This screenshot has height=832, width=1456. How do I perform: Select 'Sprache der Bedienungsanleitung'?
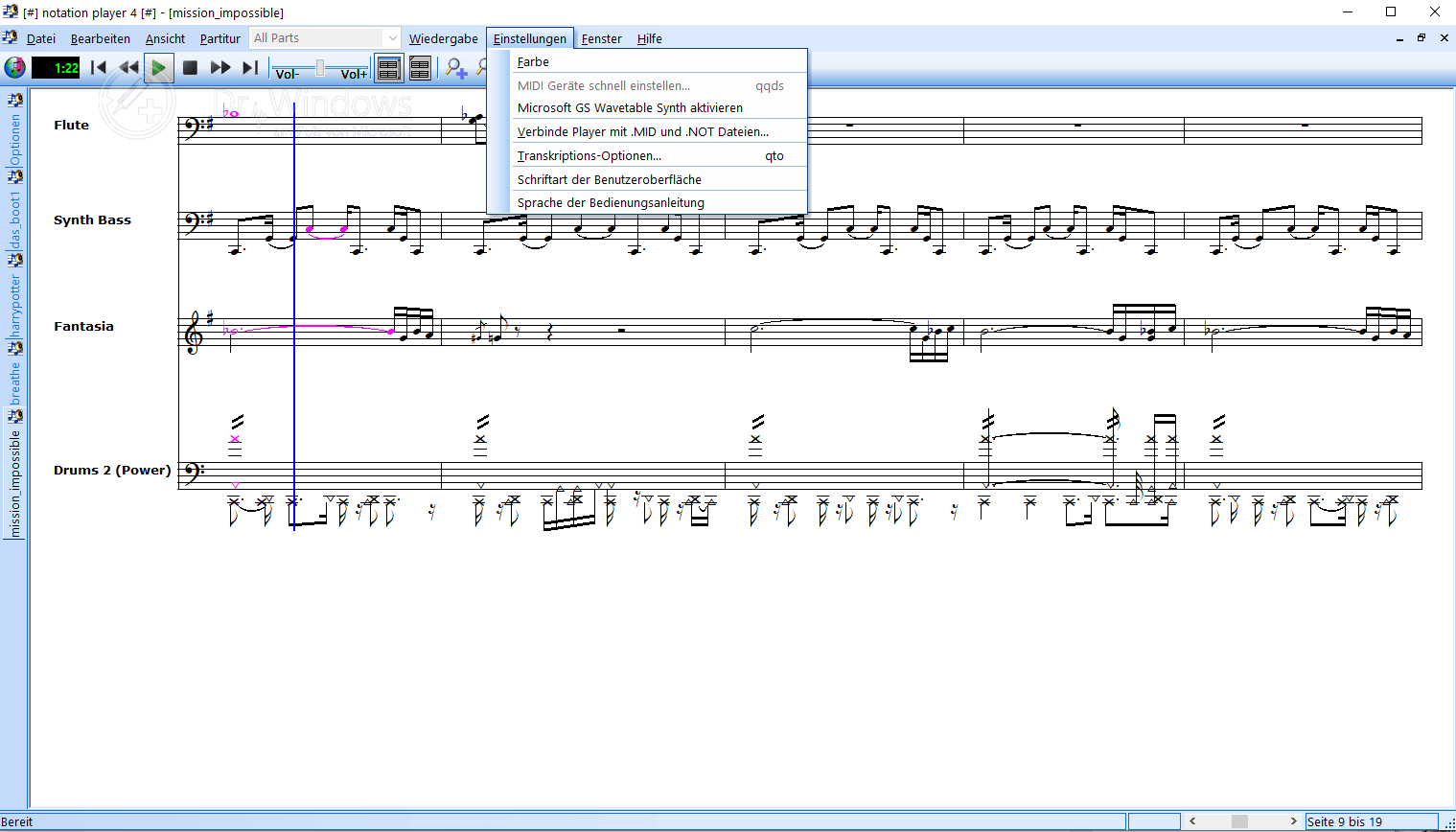tap(611, 202)
